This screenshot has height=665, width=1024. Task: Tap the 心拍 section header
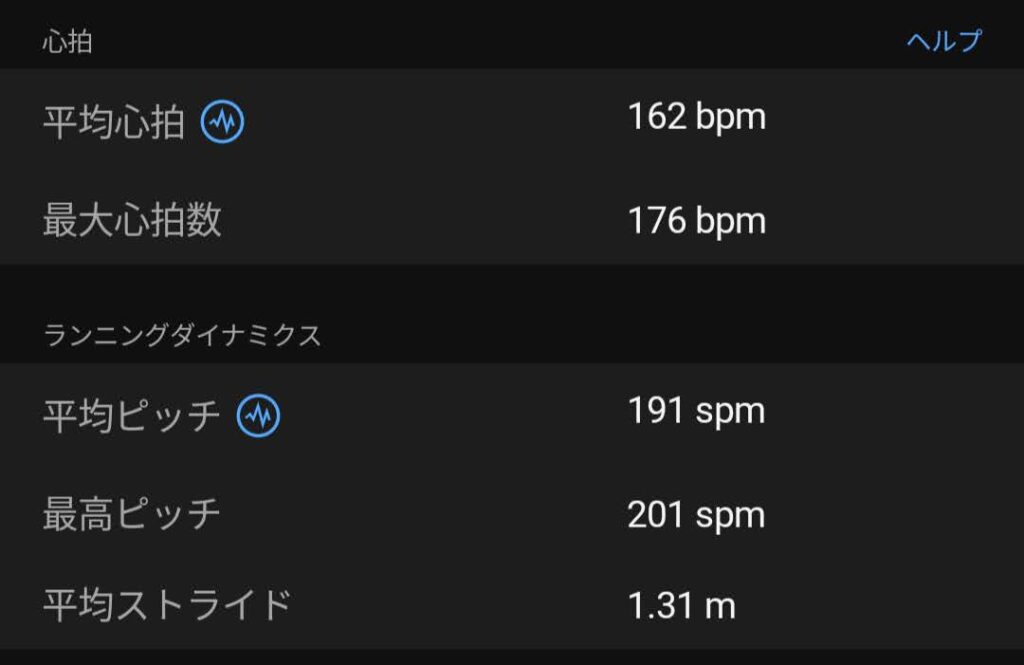tap(68, 42)
